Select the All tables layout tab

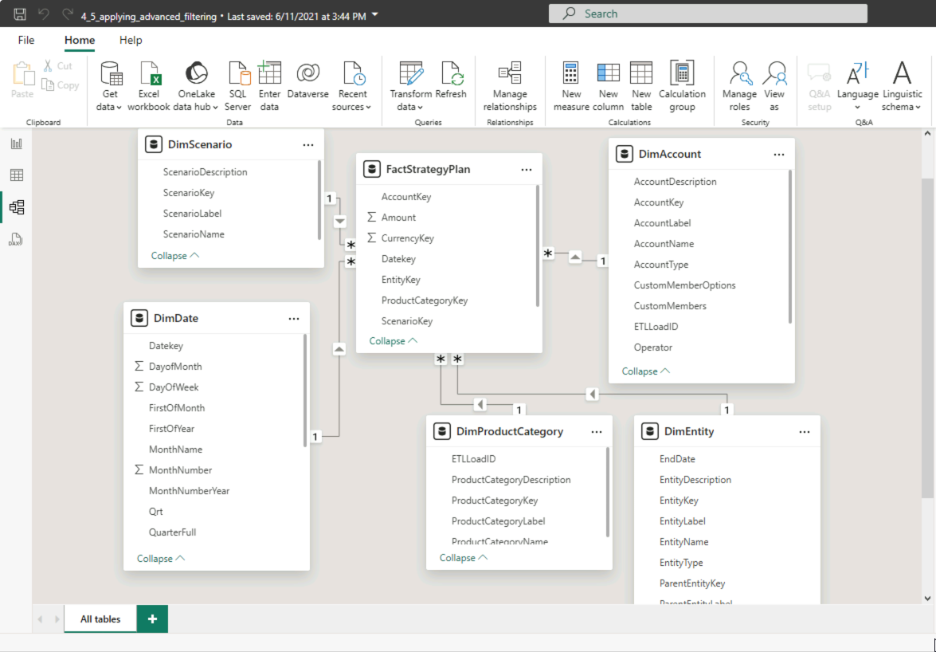coord(99,618)
